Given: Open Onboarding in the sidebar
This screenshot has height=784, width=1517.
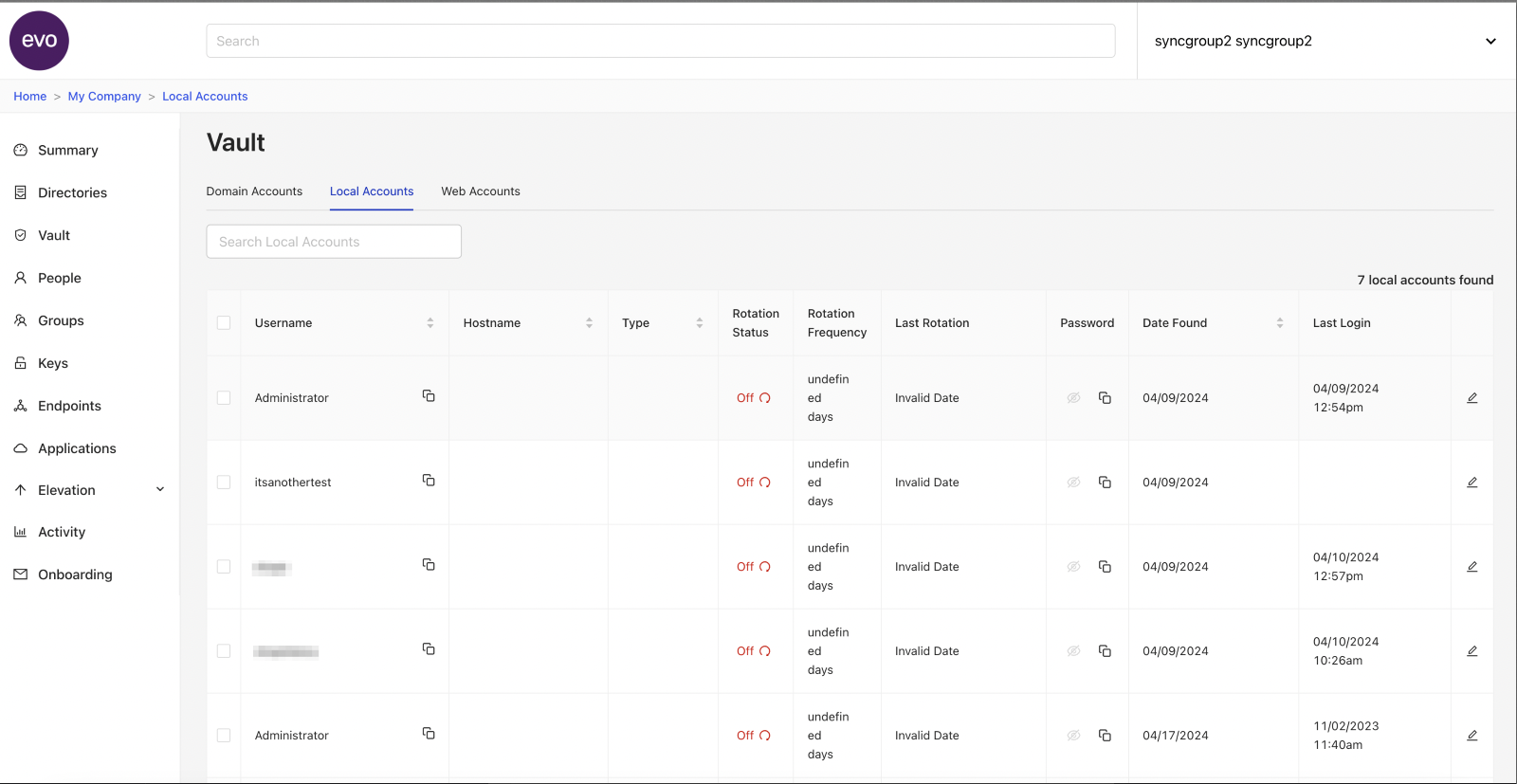Looking at the screenshot, I should coord(75,574).
